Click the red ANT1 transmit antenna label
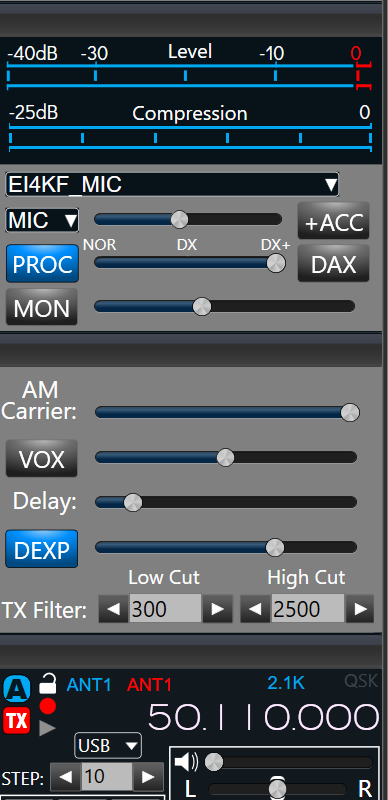This screenshot has height=800, width=388. pyautogui.click(x=149, y=685)
